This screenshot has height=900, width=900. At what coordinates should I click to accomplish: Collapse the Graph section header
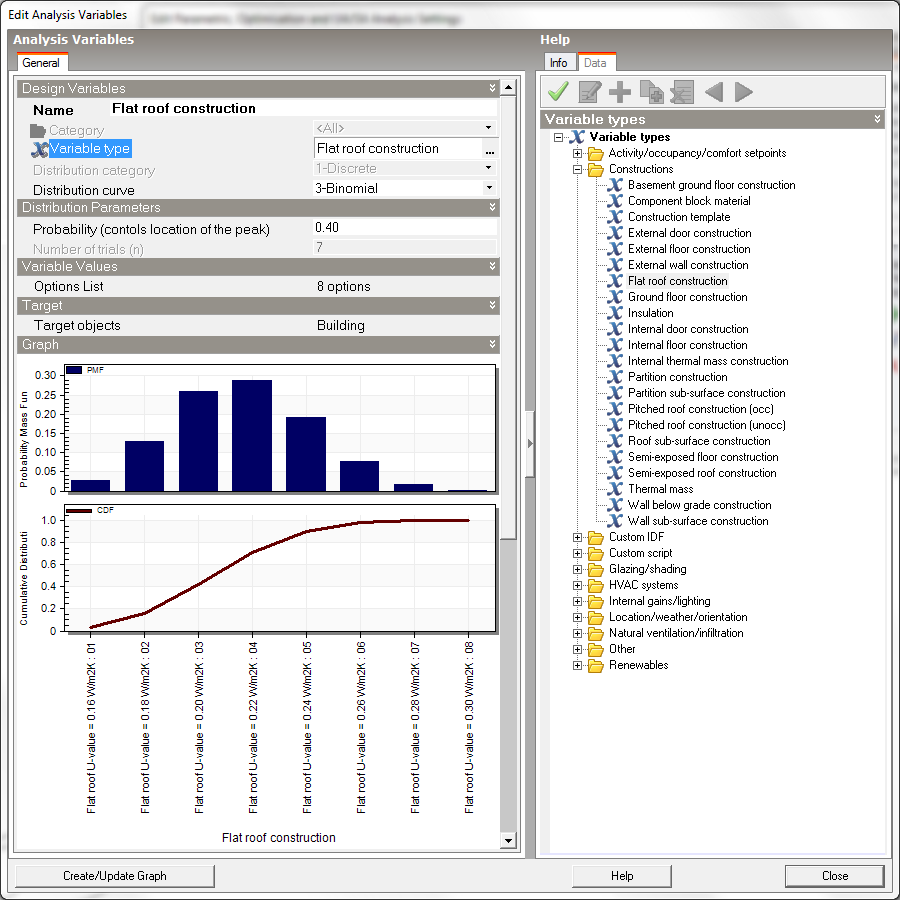[492, 345]
